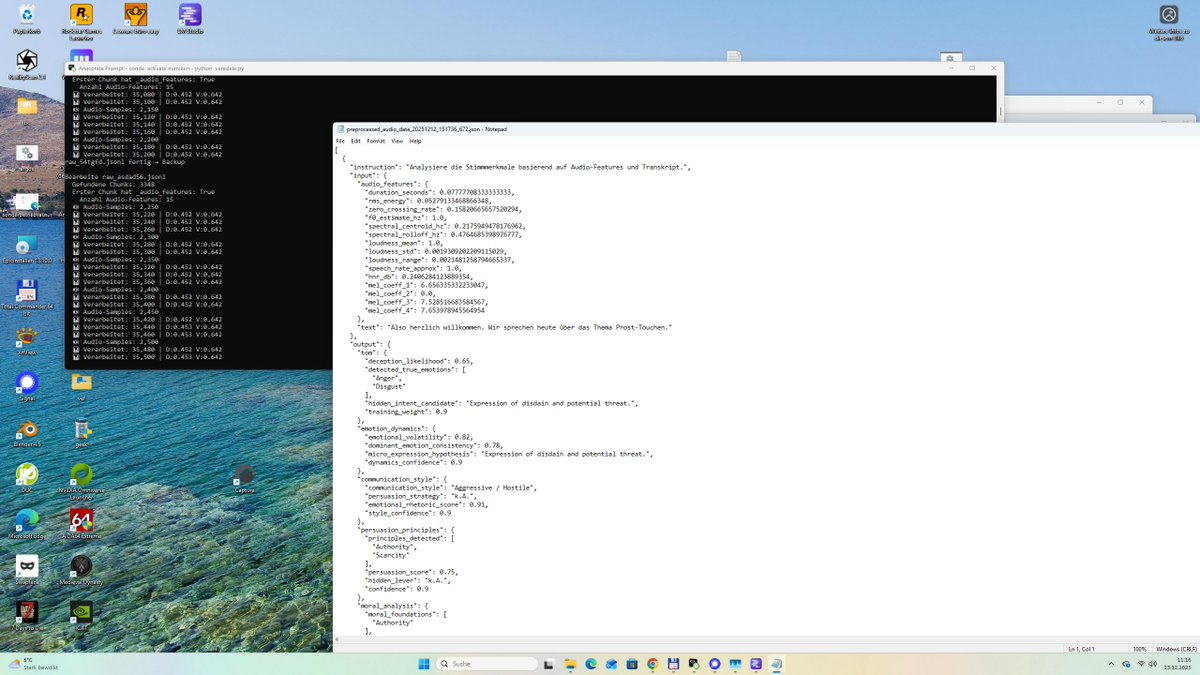Image resolution: width=1200 pixels, height=675 pixels.
Task: Open the Signal desktop shortcut
Action: 27,387
